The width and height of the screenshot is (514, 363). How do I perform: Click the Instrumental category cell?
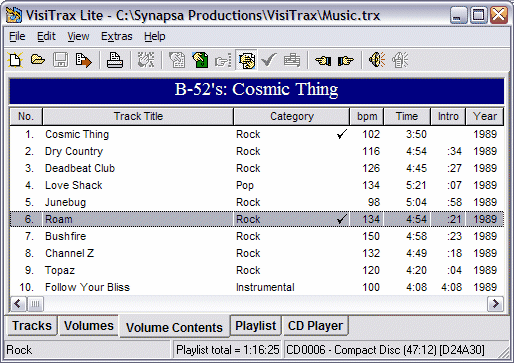[x=265, y=287]
